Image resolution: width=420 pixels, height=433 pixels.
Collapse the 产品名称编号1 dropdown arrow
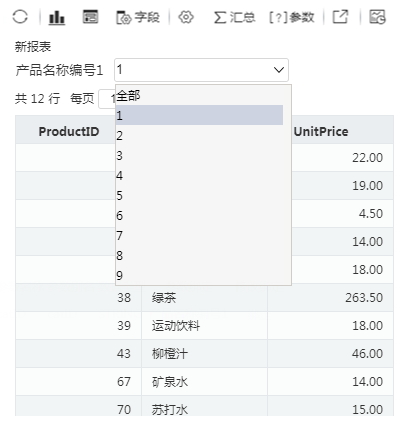pos(279,70)
